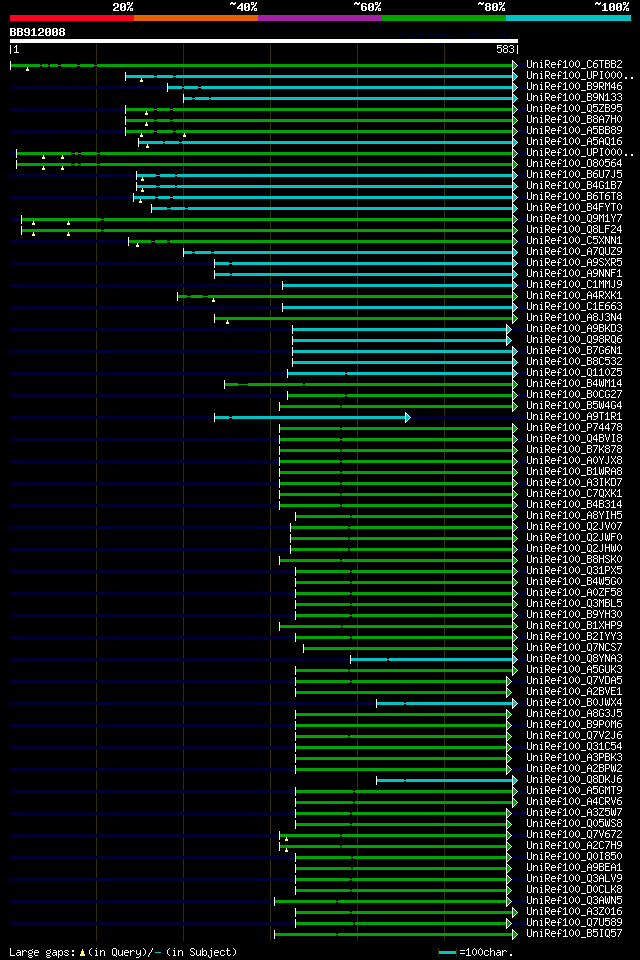
Task: Select the UniRef100_C1E663 label
Action: point(574,307)
